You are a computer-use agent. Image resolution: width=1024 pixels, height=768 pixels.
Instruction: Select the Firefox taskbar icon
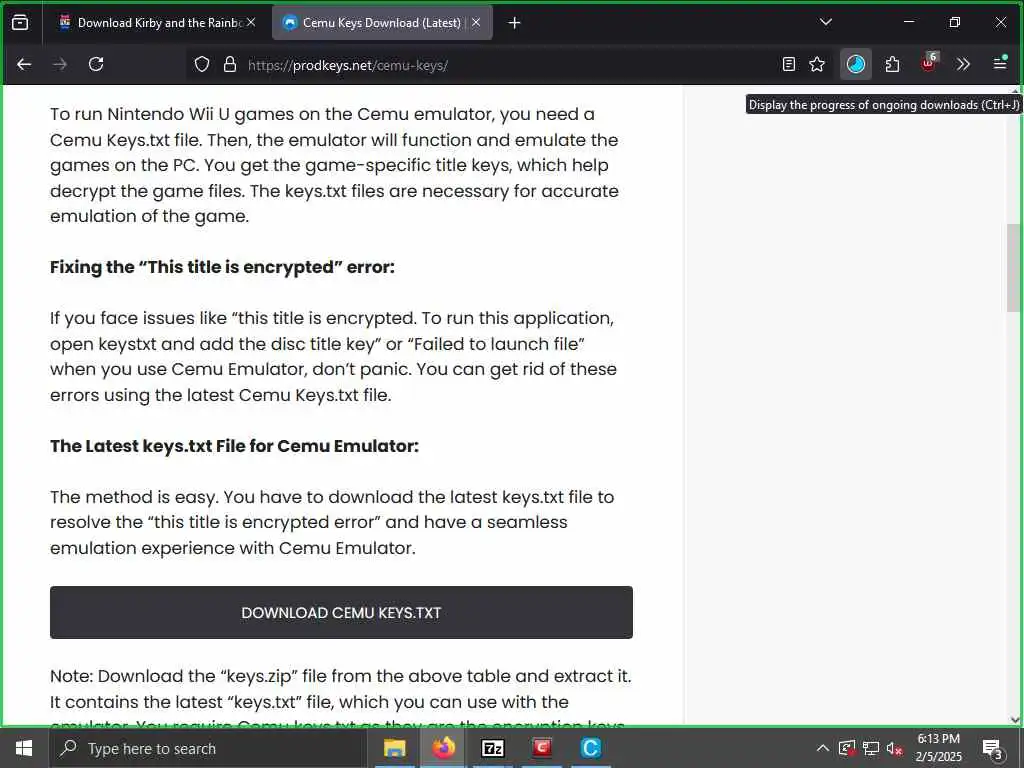pyautogui.click(x=443, y=748)
